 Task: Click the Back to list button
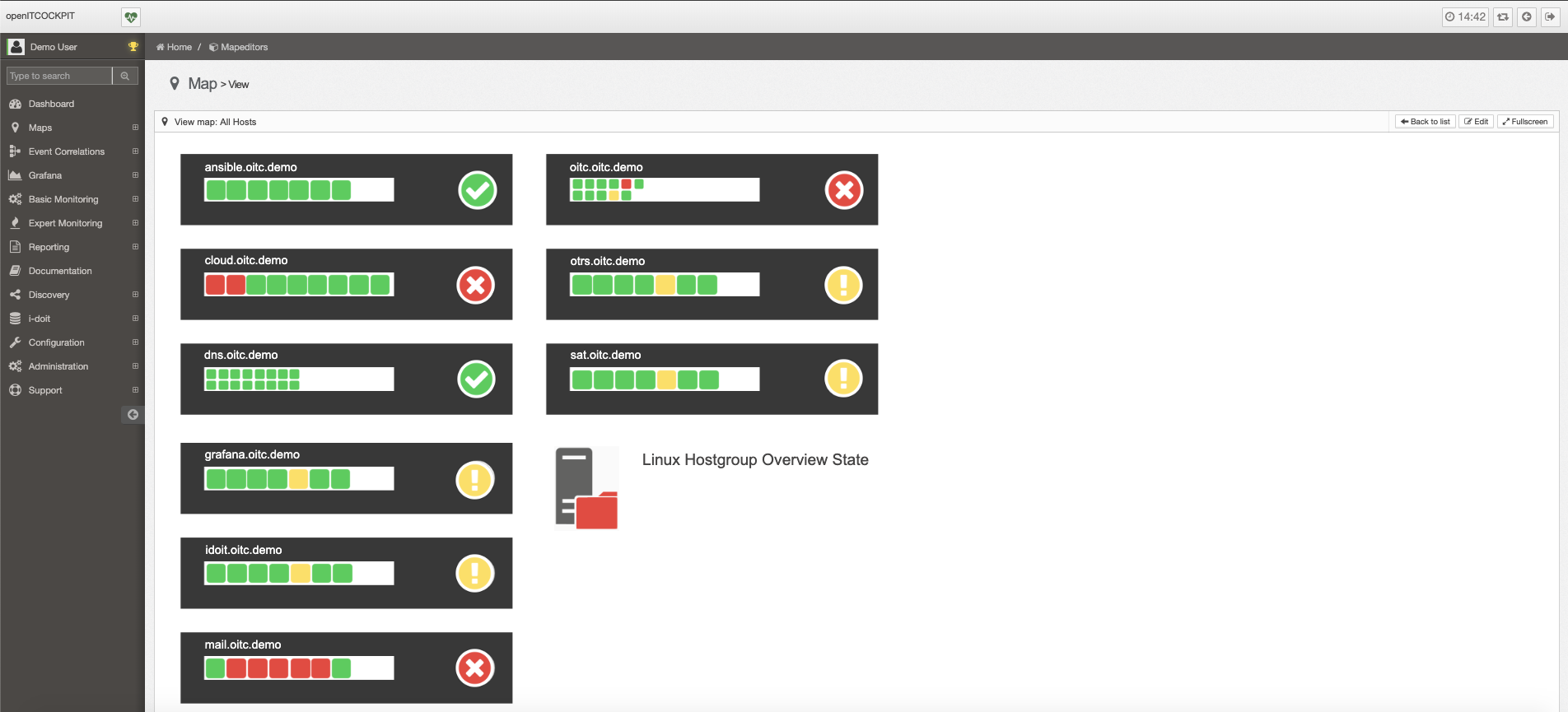1426,122
